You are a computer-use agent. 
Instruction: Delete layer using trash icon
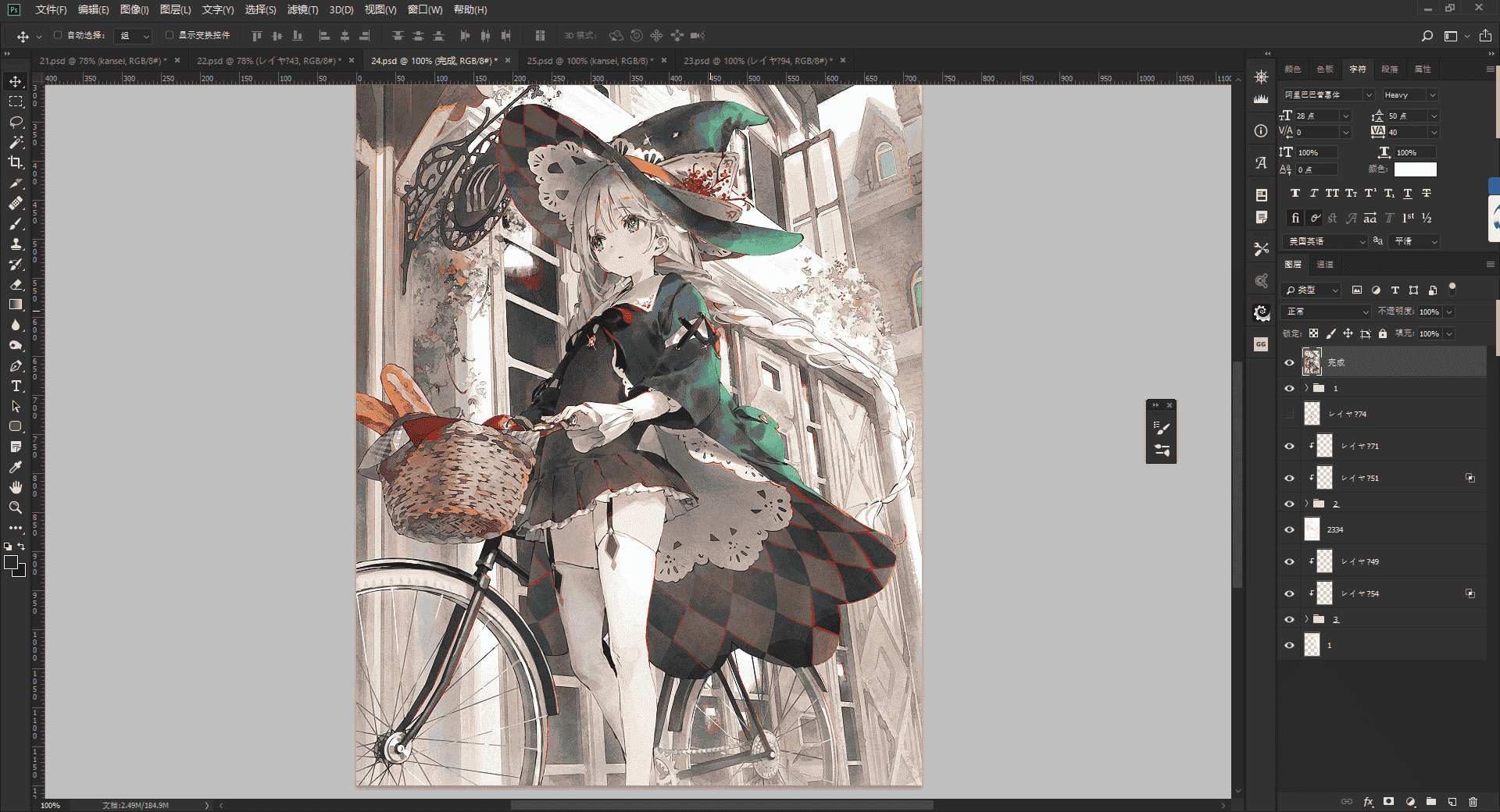1473,802
